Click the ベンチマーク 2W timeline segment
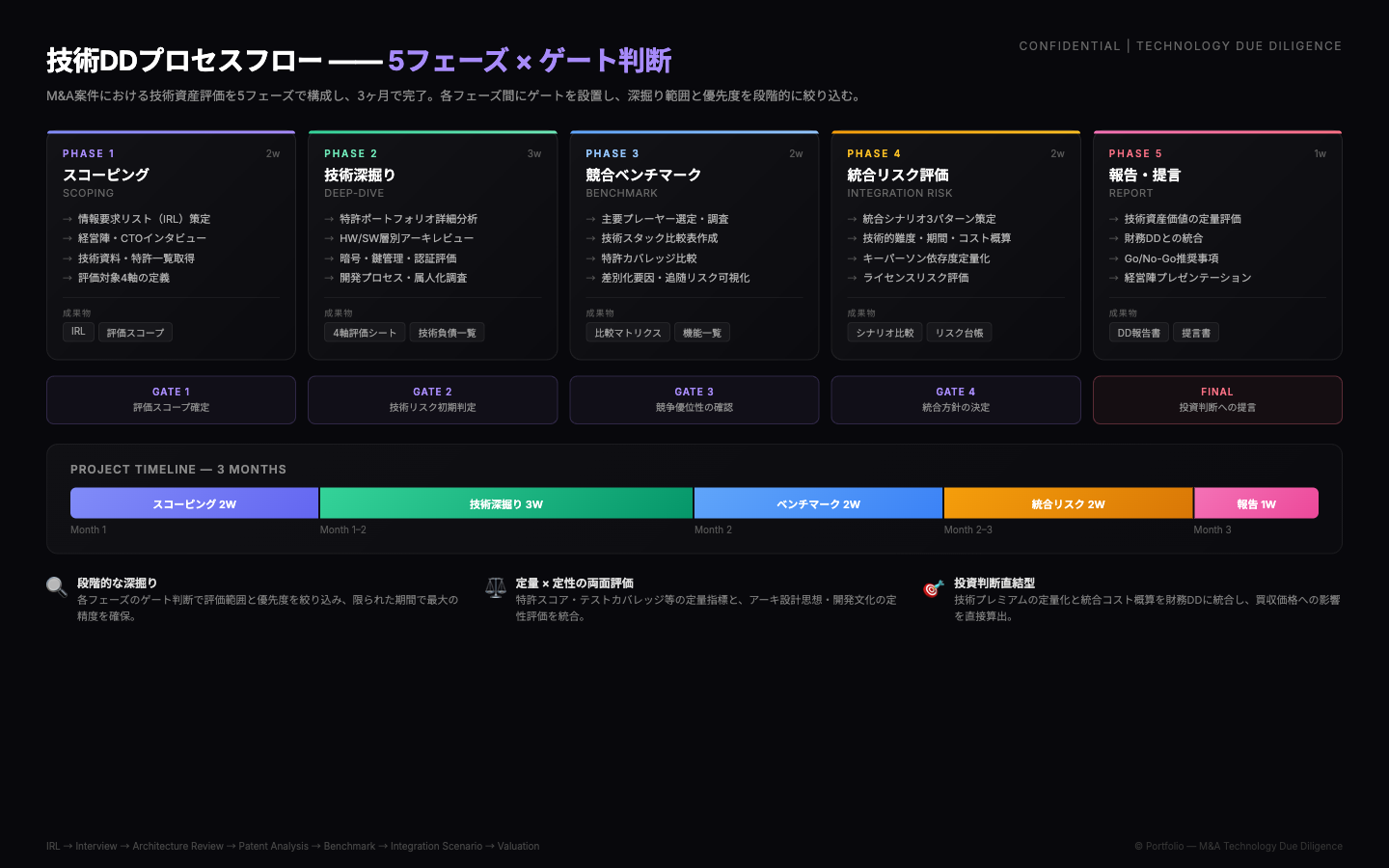The image size is (1389, 868). [818, 503]
